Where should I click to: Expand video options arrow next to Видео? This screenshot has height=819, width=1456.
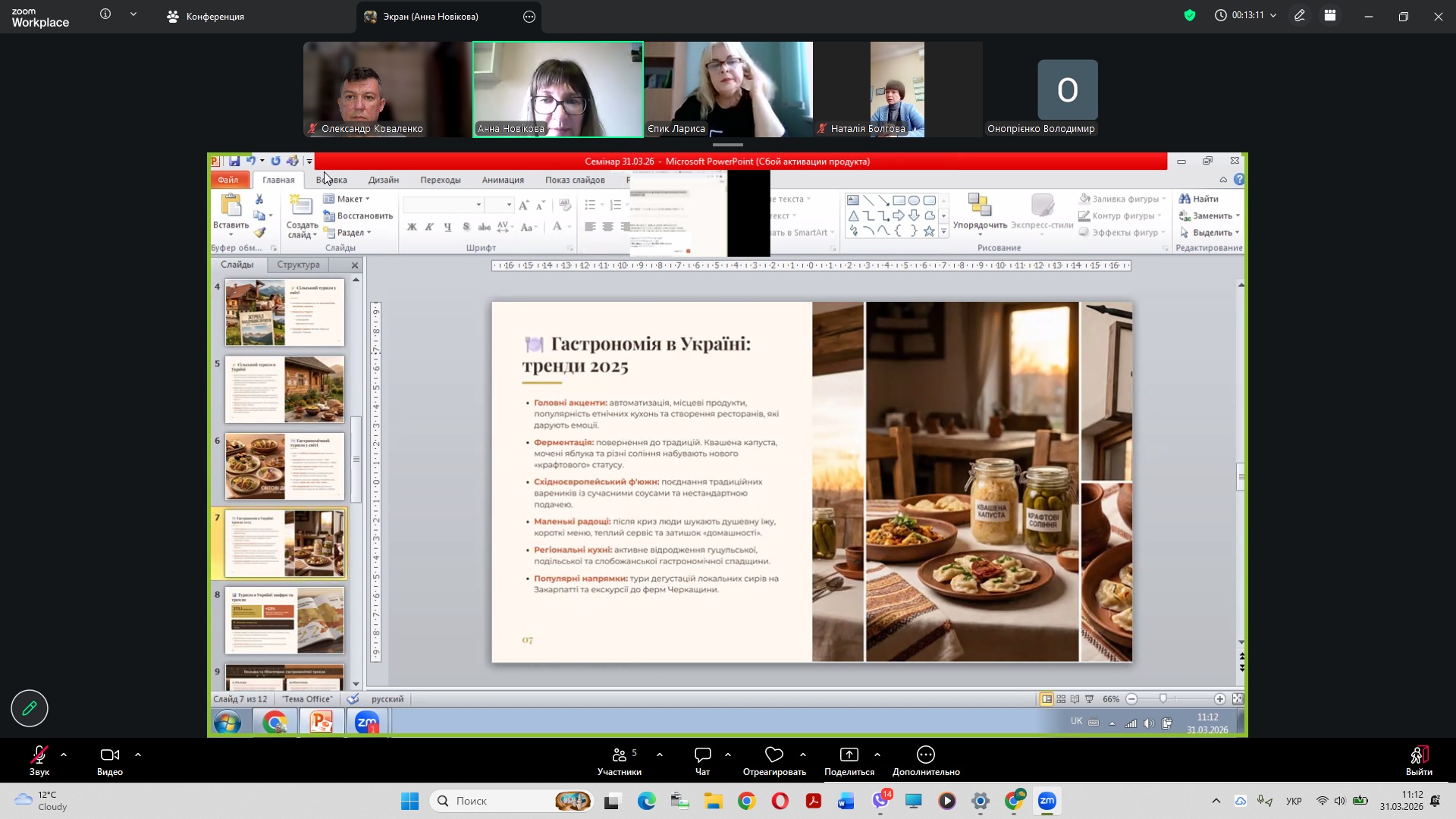[138, 755]
